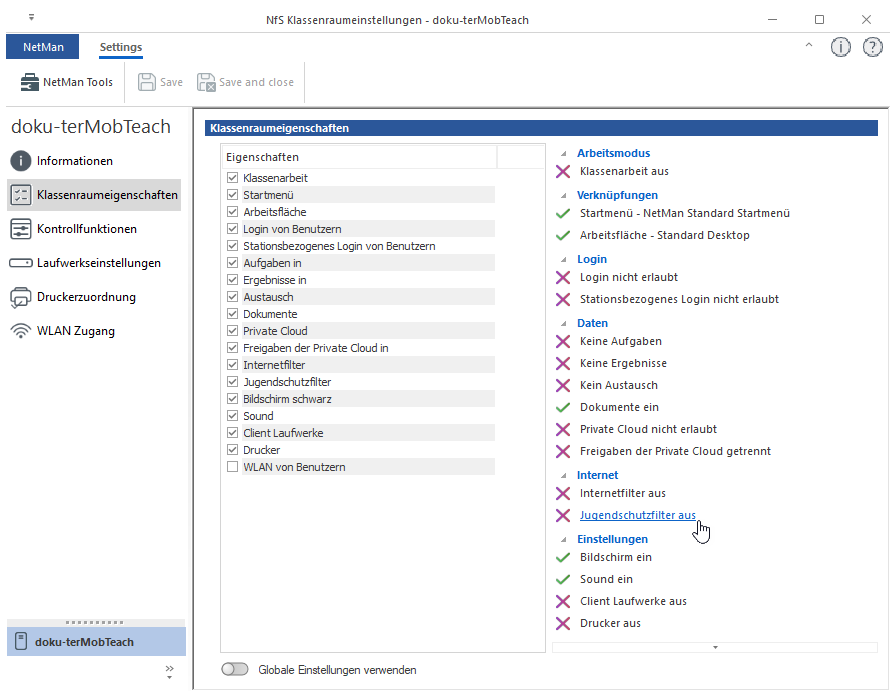
Task: Collapse the Internet group
Action: pos(564,475)
